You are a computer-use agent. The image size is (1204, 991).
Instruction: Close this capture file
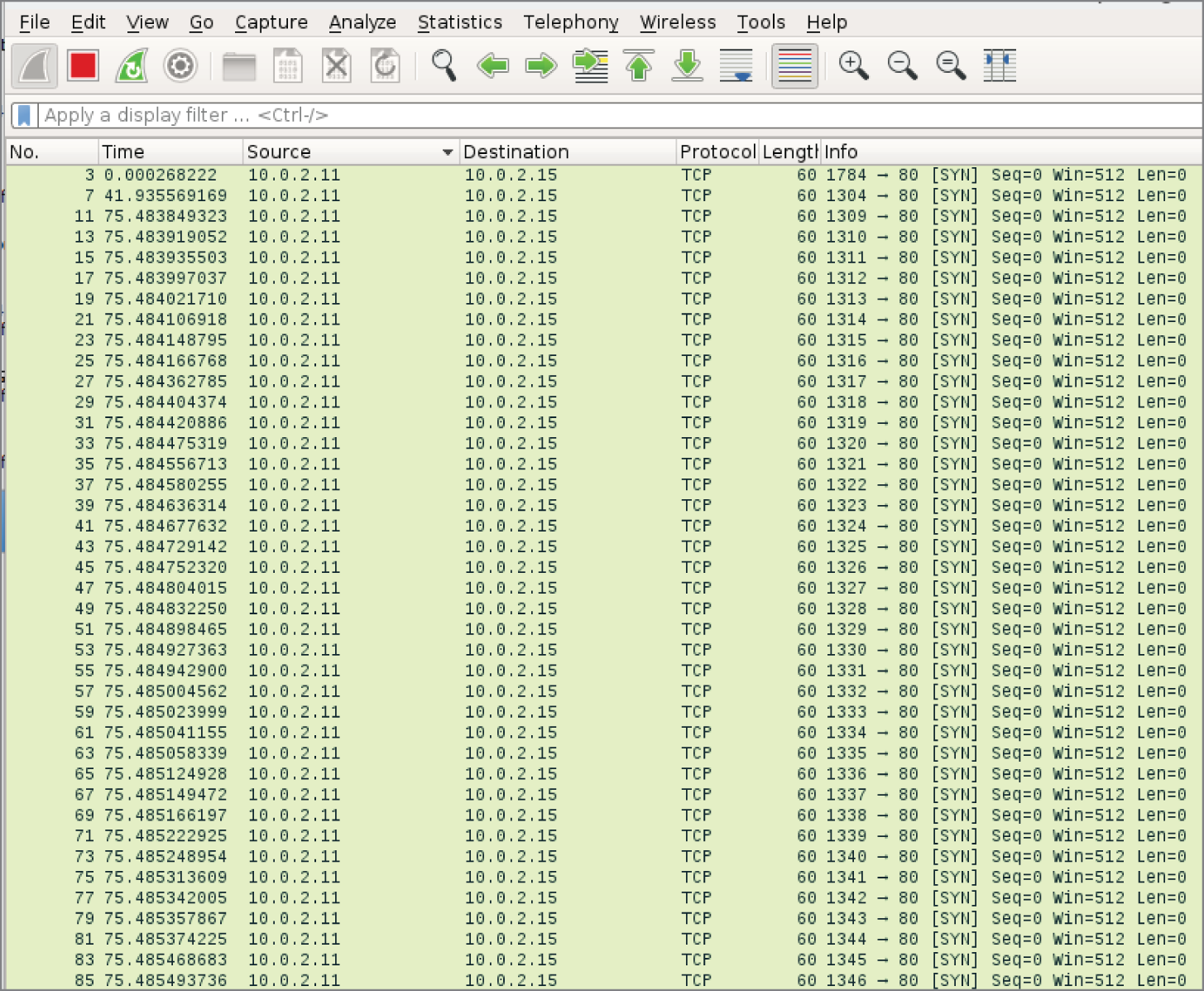(x=336, y=66)
